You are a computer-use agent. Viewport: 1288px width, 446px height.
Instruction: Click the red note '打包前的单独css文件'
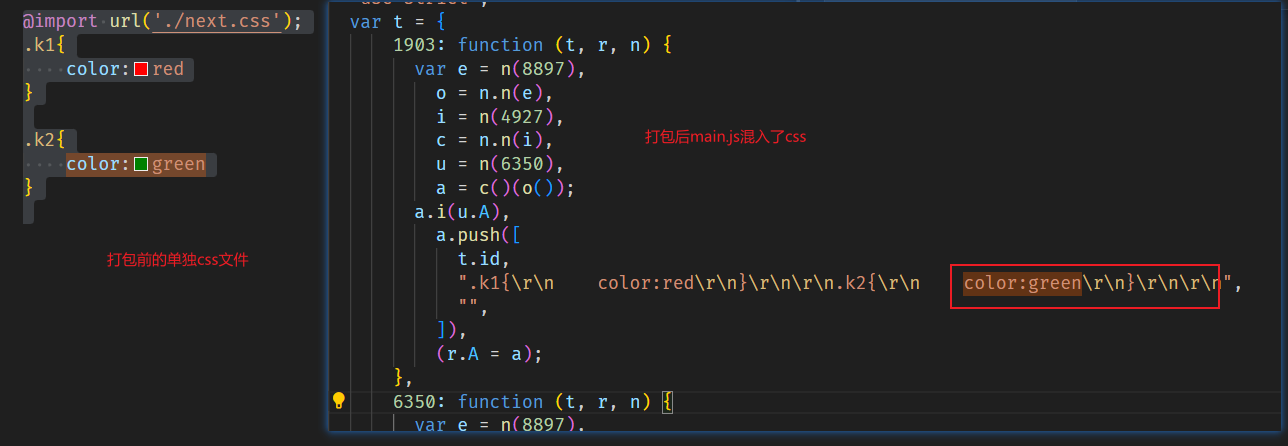click(x=177, y=260)
